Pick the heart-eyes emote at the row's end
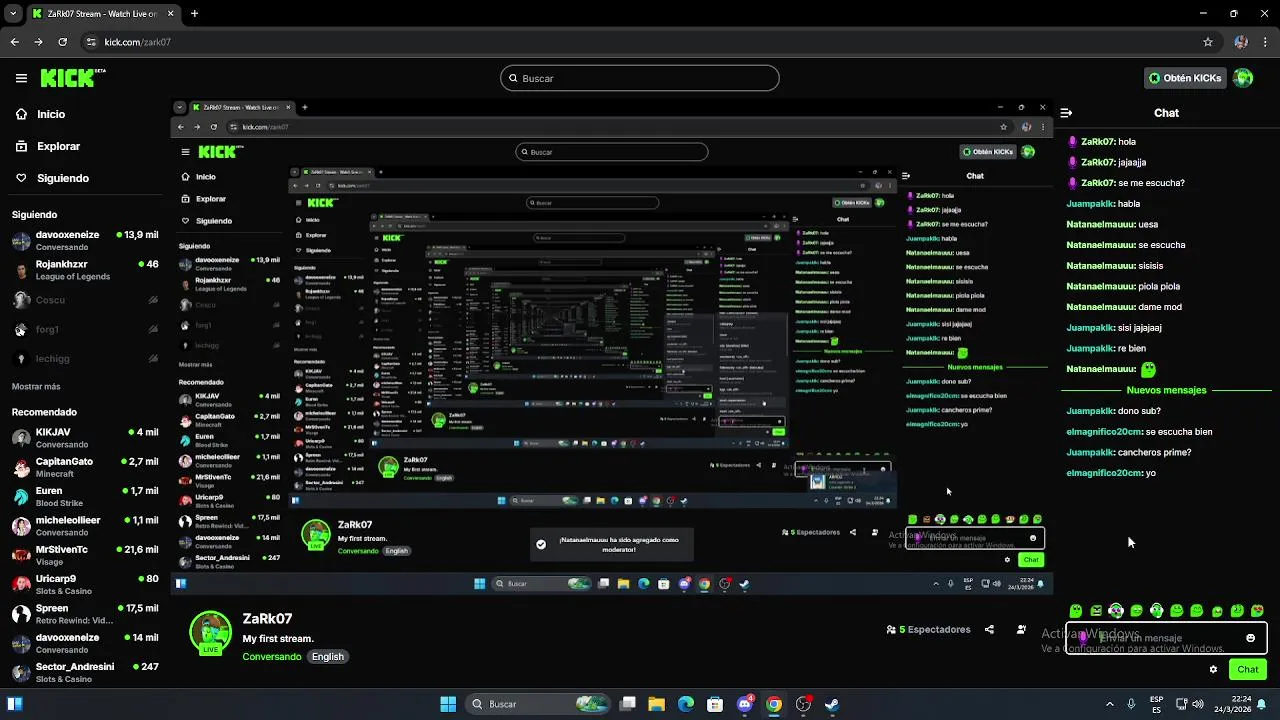This screenshot has width=1280, height=720. point(1257,611)
